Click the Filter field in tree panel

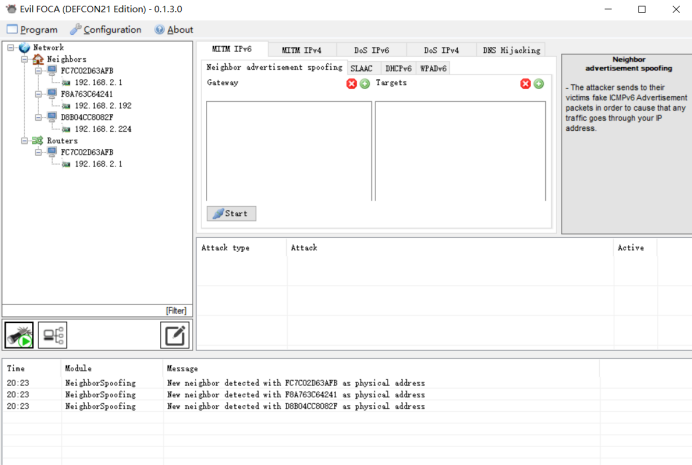coord(97,311)
